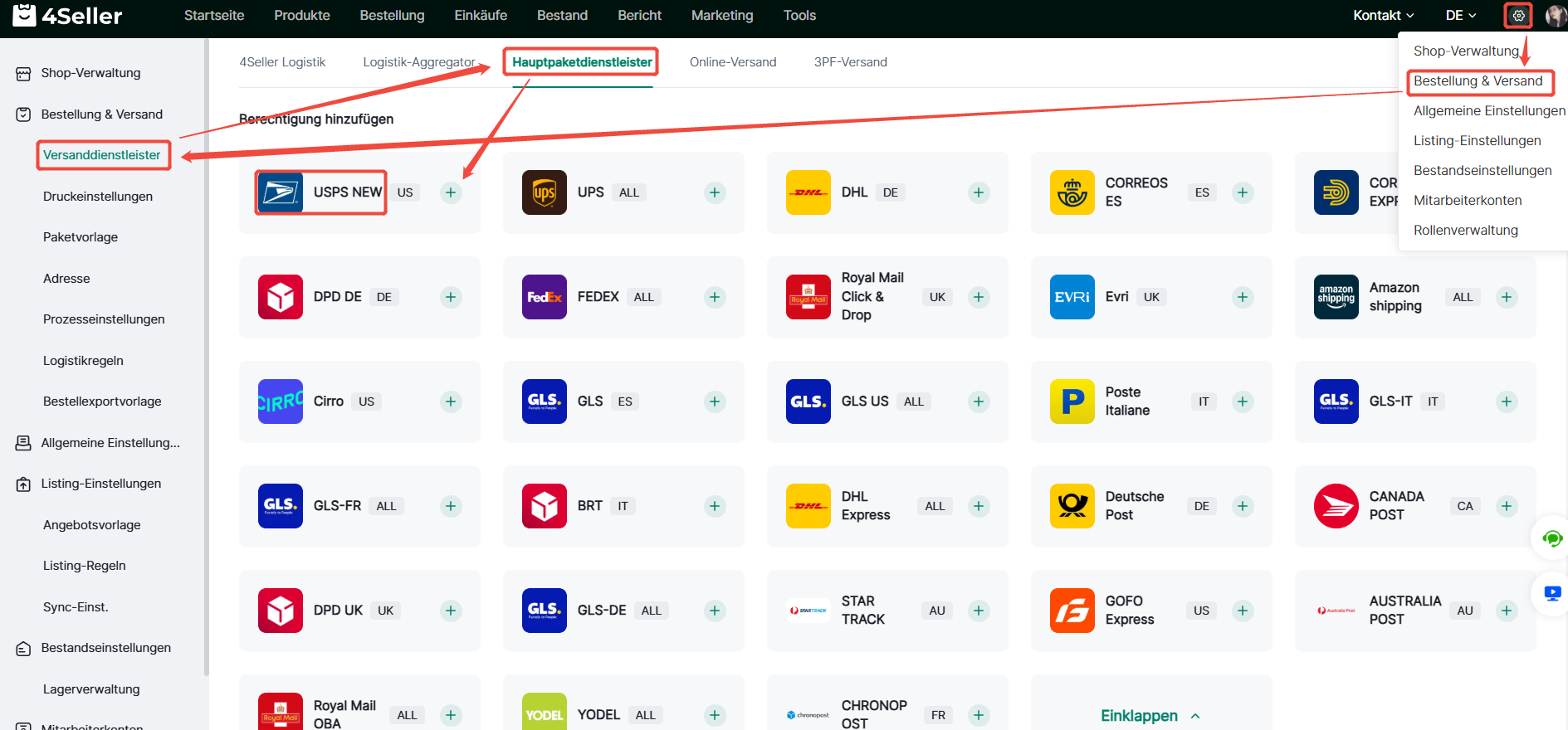
Task: Add CANADA POST carrier authorization
Action: tap(1507, 506)
